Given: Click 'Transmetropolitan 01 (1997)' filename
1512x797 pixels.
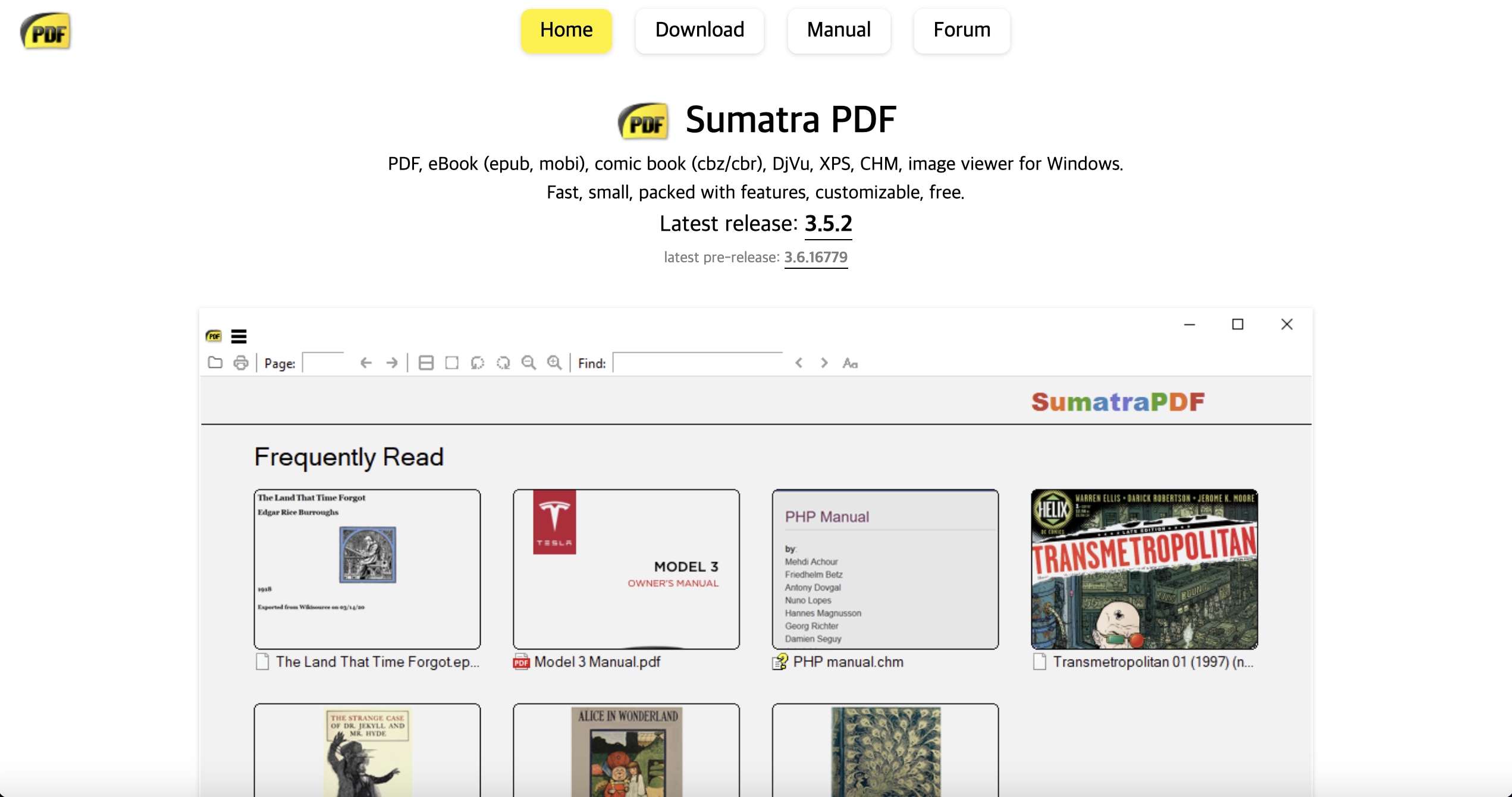Looking at the screenshot, I should [1153, 662].
